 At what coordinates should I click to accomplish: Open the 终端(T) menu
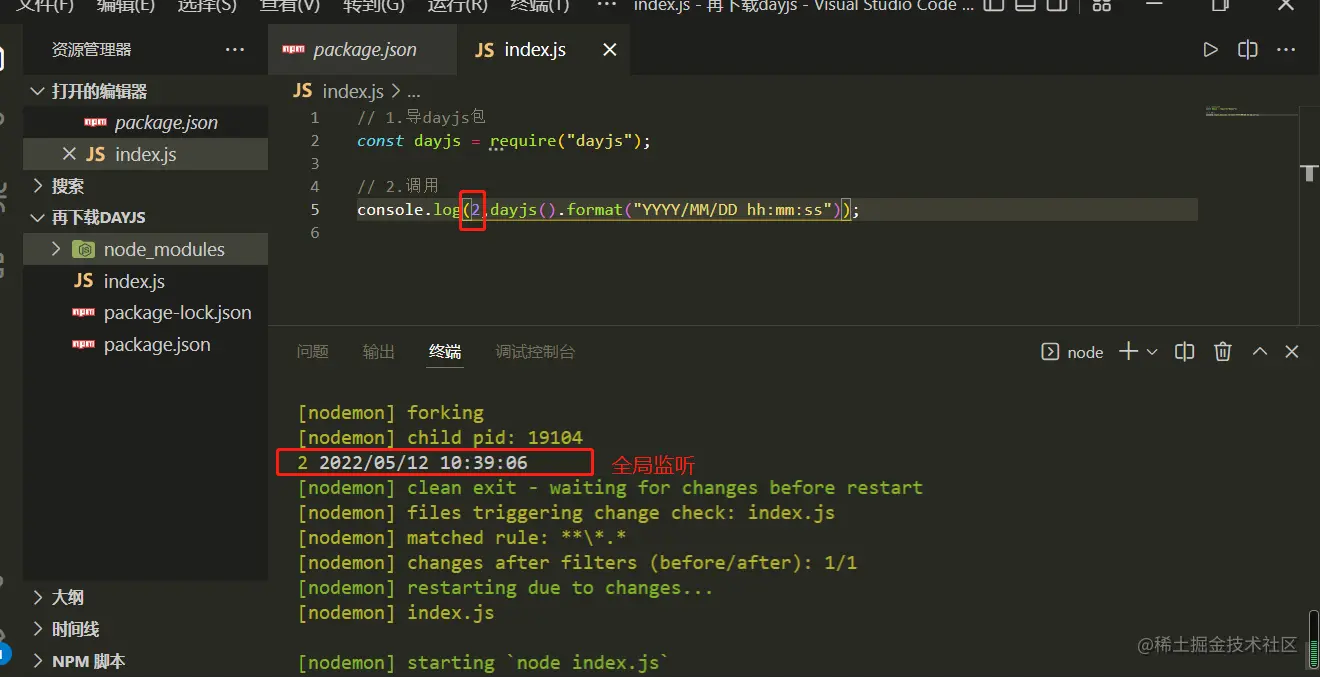(539, 5)
